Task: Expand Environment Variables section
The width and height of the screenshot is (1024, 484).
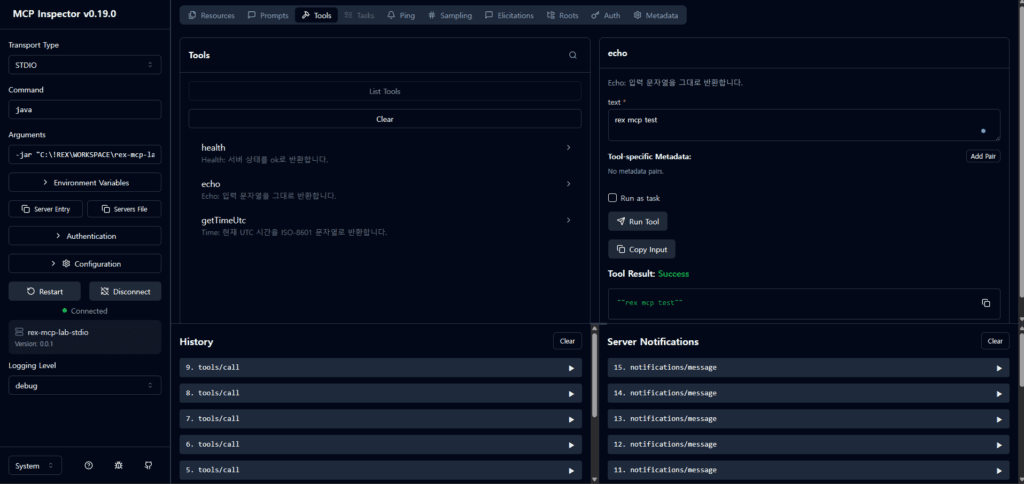Action: pyautogui.click(x=85, y=182)
